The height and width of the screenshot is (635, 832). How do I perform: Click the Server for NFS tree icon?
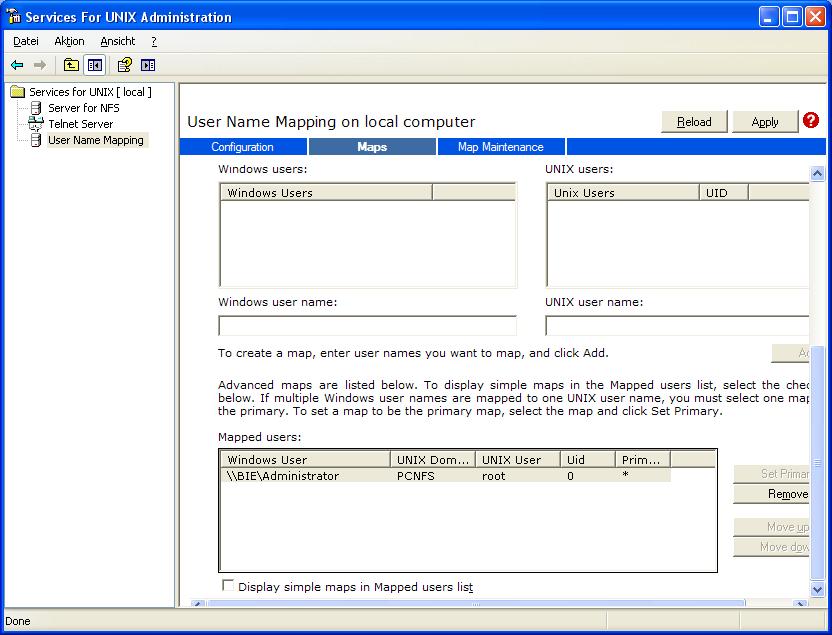[36, 108]
